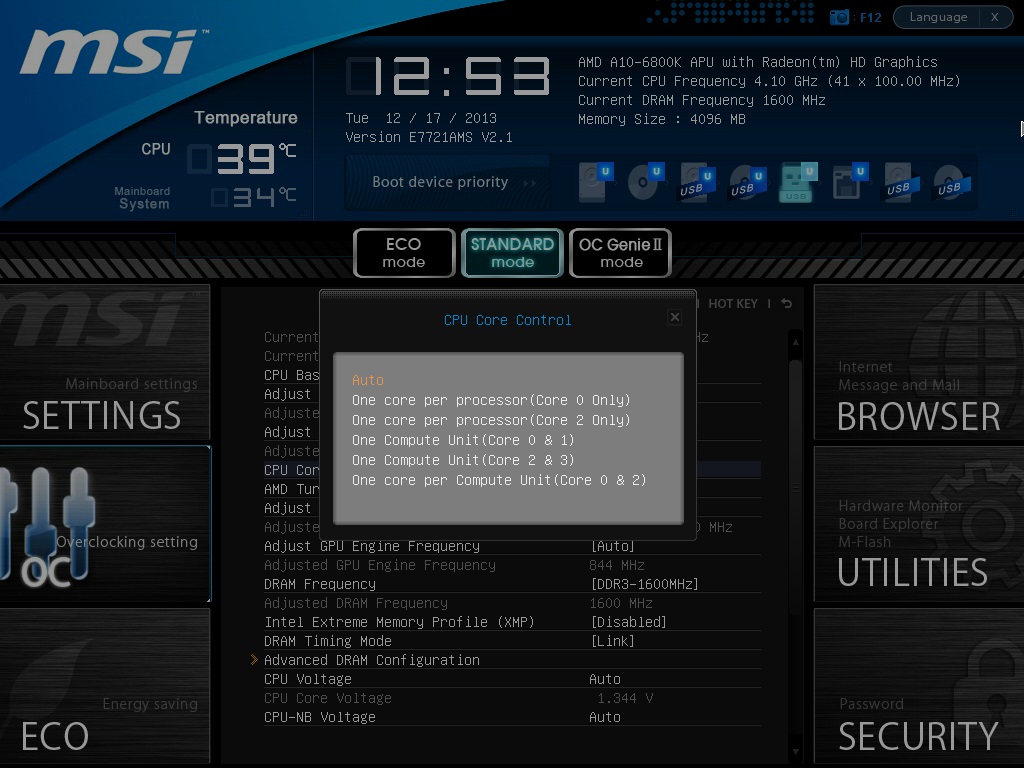Select the last USB CD/DVD boot icon

pos(952,182)
